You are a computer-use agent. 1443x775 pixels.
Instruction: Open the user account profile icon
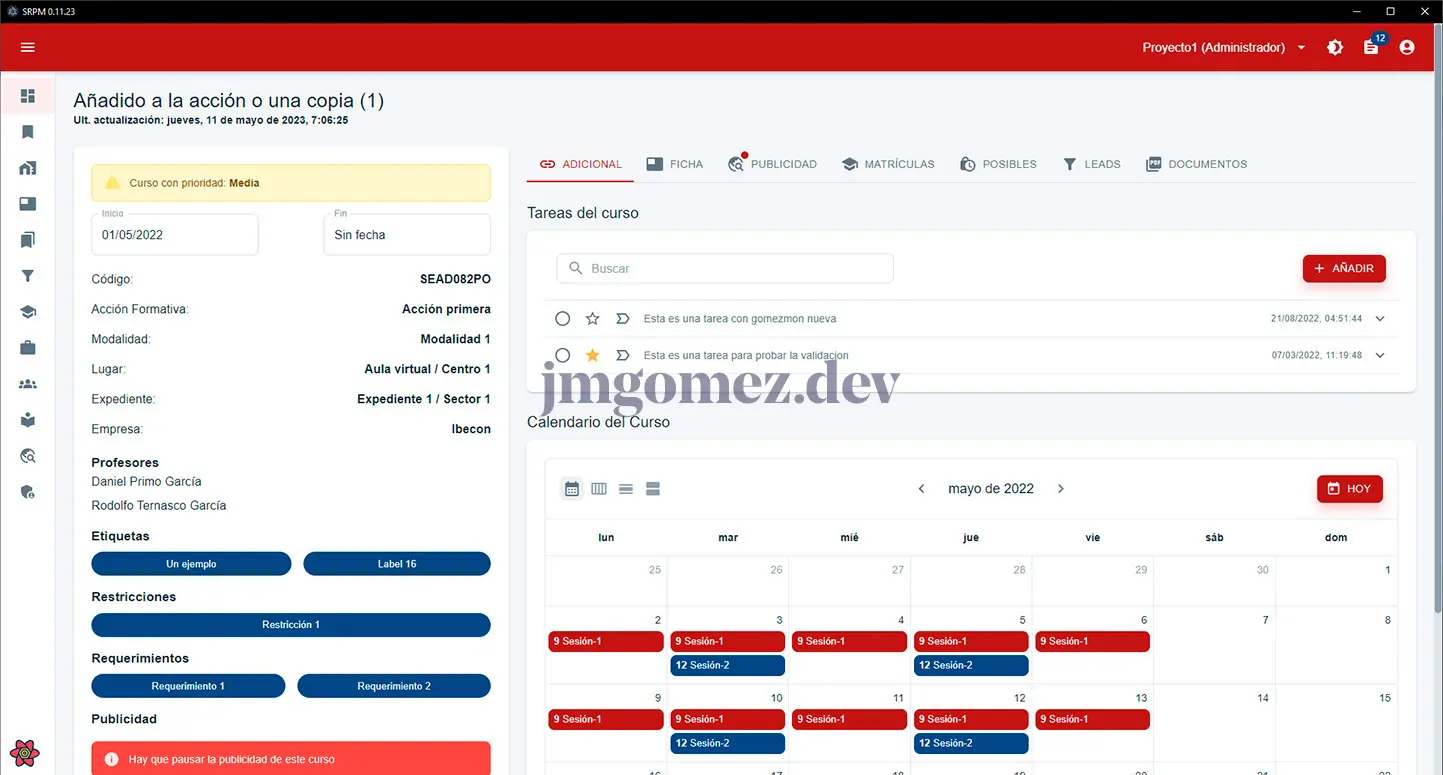[x=1407, y=48]
